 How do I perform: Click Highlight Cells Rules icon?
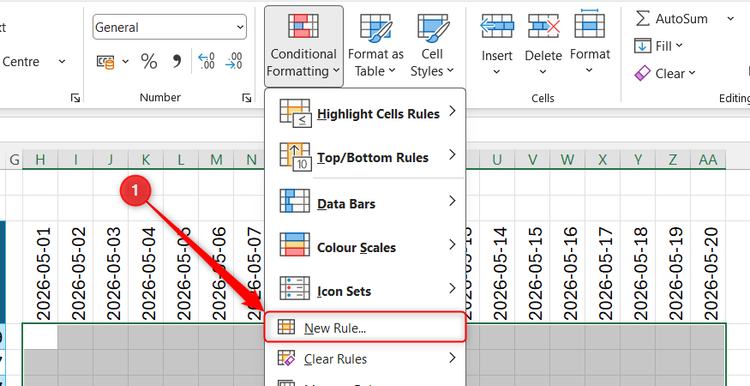(x=295, y=114)
